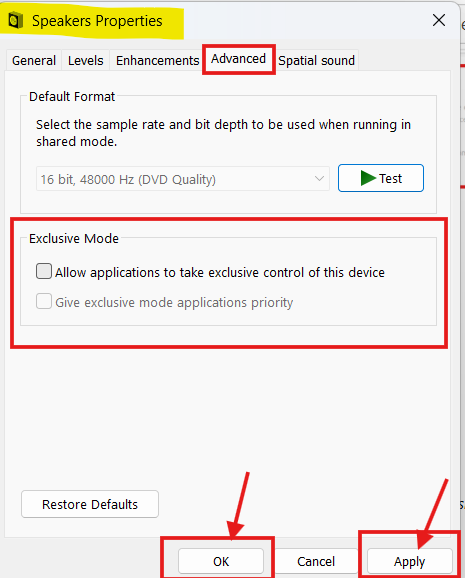Close the Speakers Properties dialog
Image resolution: width=465 pixels, height=578 pixels.
coord(439,20)
